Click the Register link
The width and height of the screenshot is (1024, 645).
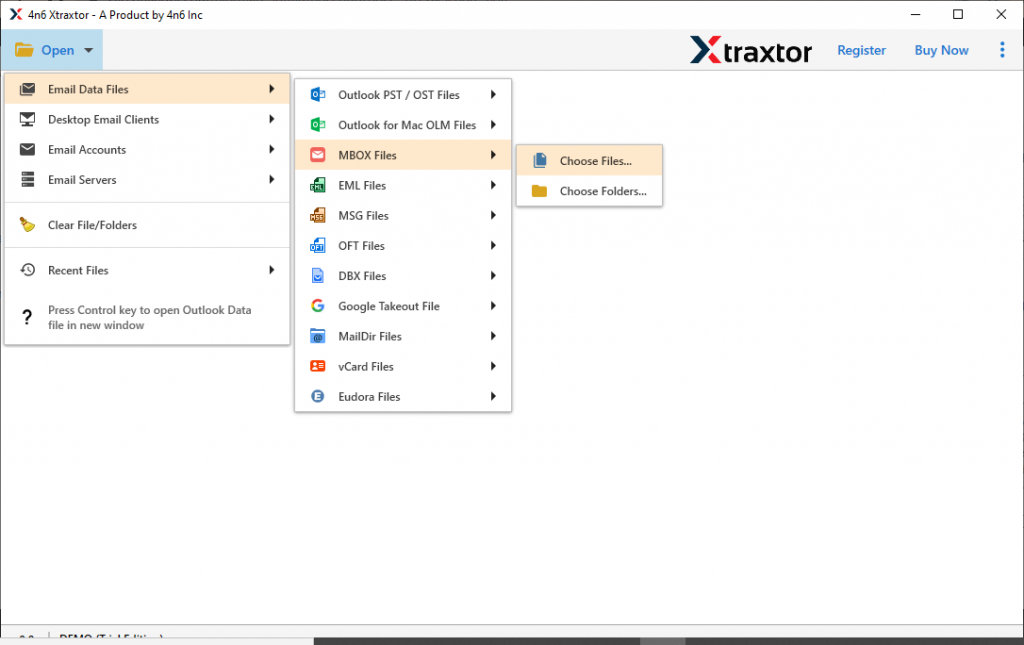pyautogui.click(x=861, y=49)
